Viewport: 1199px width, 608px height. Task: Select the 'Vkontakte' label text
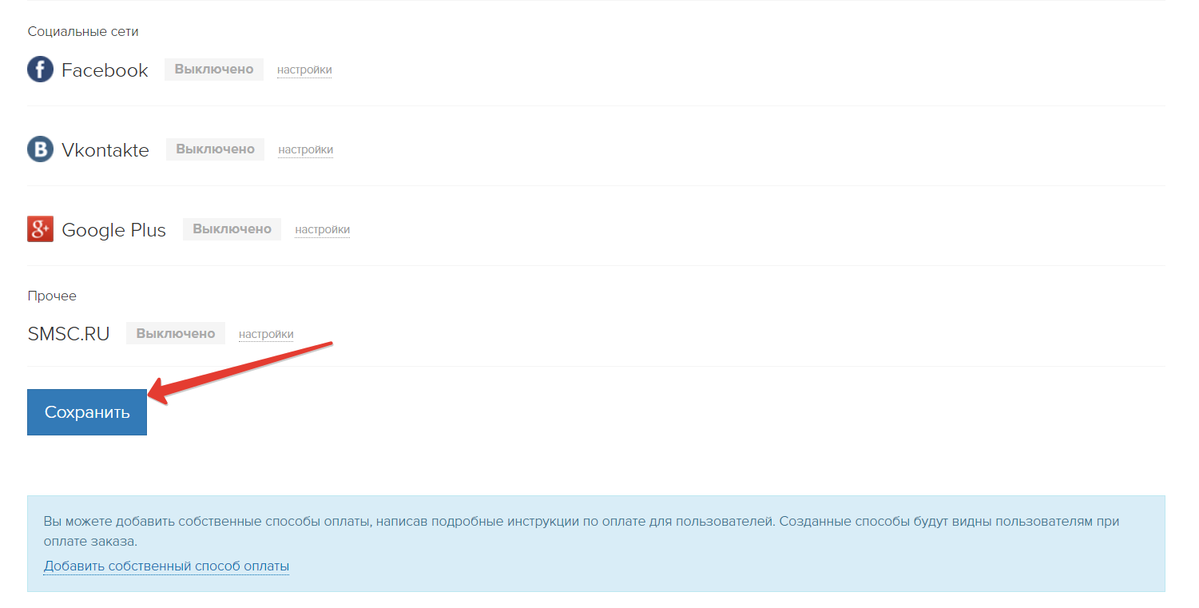[x=106, y=150]
